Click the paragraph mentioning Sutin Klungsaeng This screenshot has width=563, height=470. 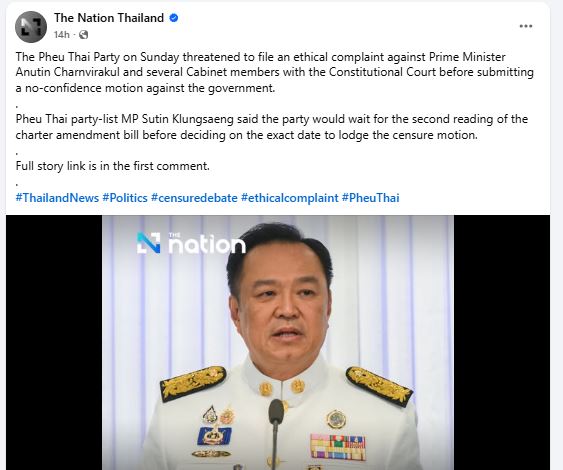click(x=272, y=127)
